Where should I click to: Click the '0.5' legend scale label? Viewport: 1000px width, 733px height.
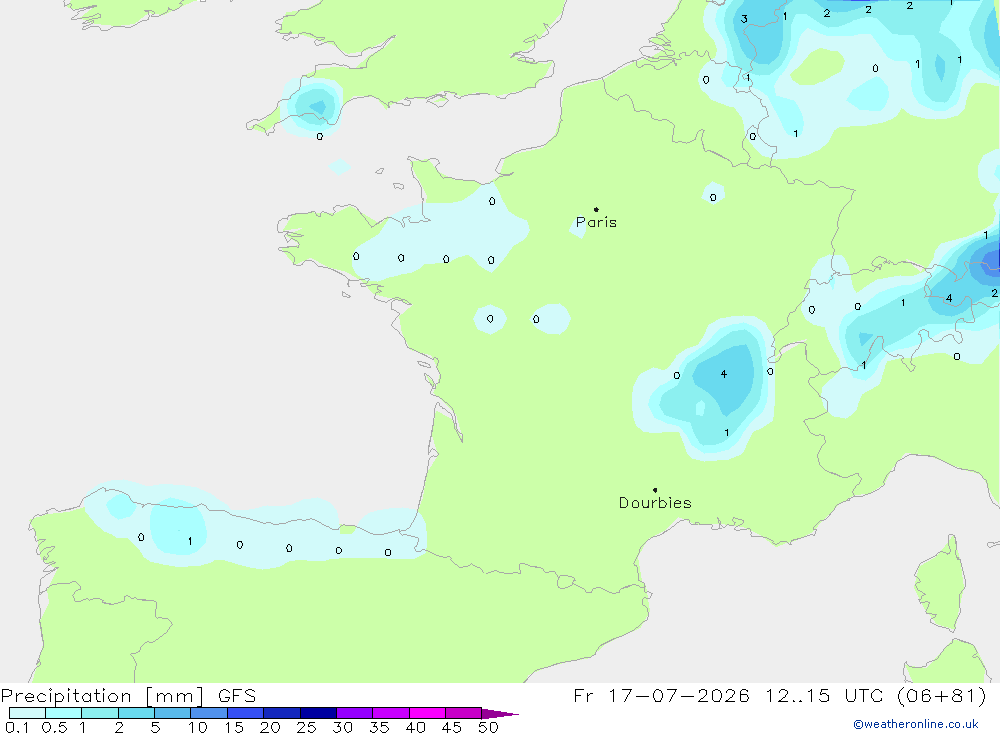(x=54, y=727)
